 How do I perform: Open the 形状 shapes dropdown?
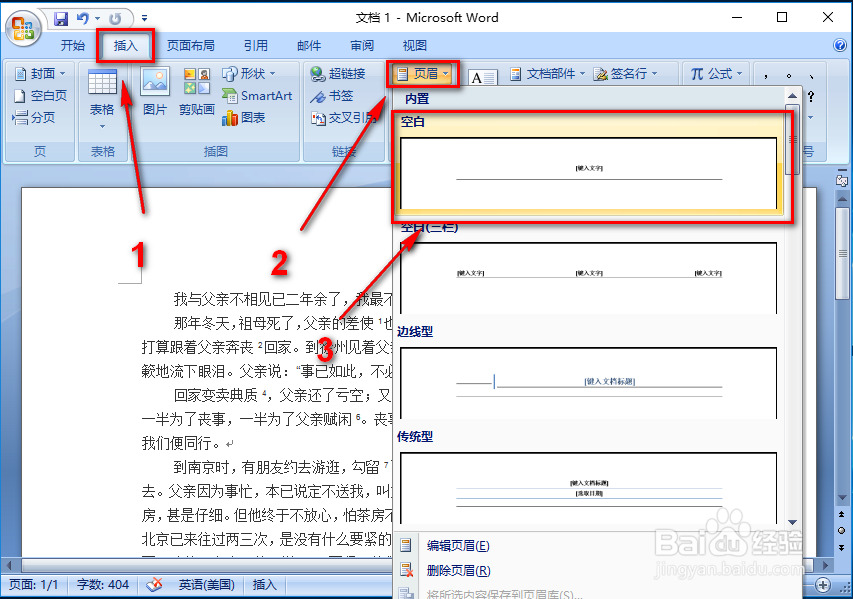(x=254, y=72)
